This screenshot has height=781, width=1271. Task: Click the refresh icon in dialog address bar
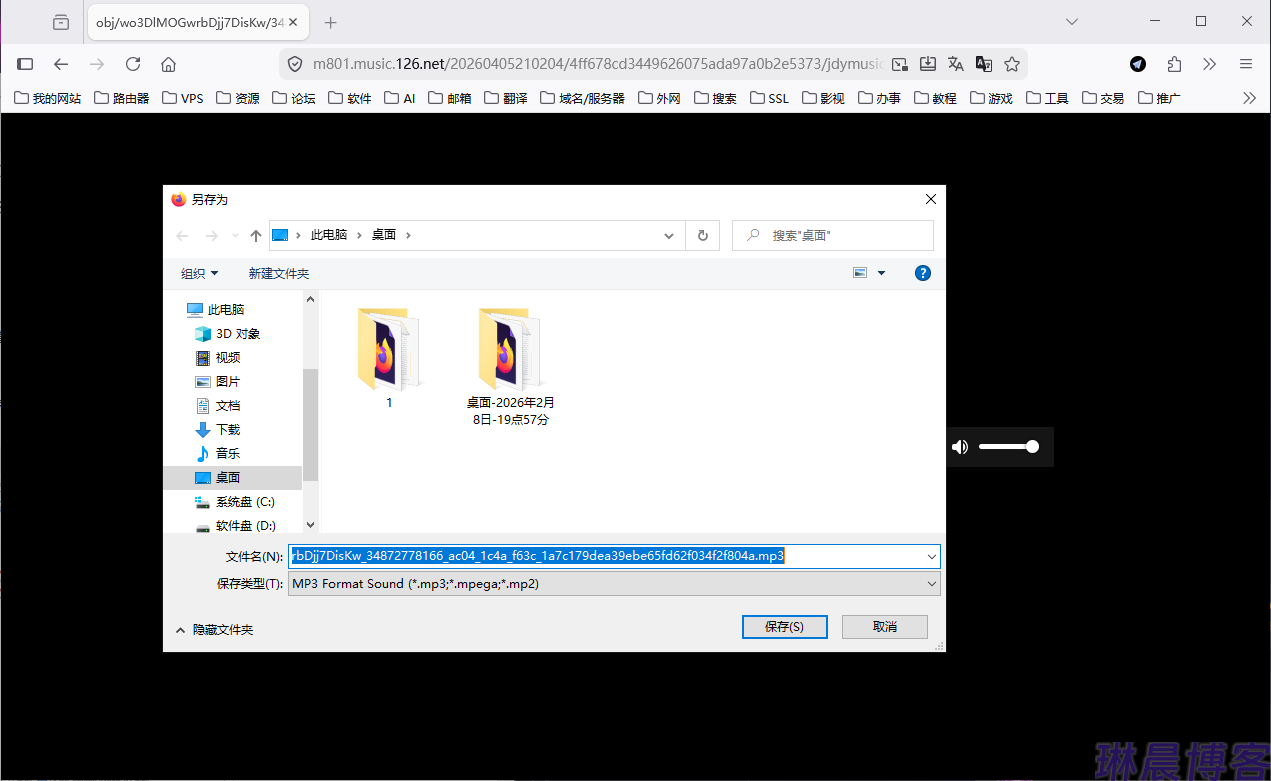pyautogui.click(x=703, y=235)
